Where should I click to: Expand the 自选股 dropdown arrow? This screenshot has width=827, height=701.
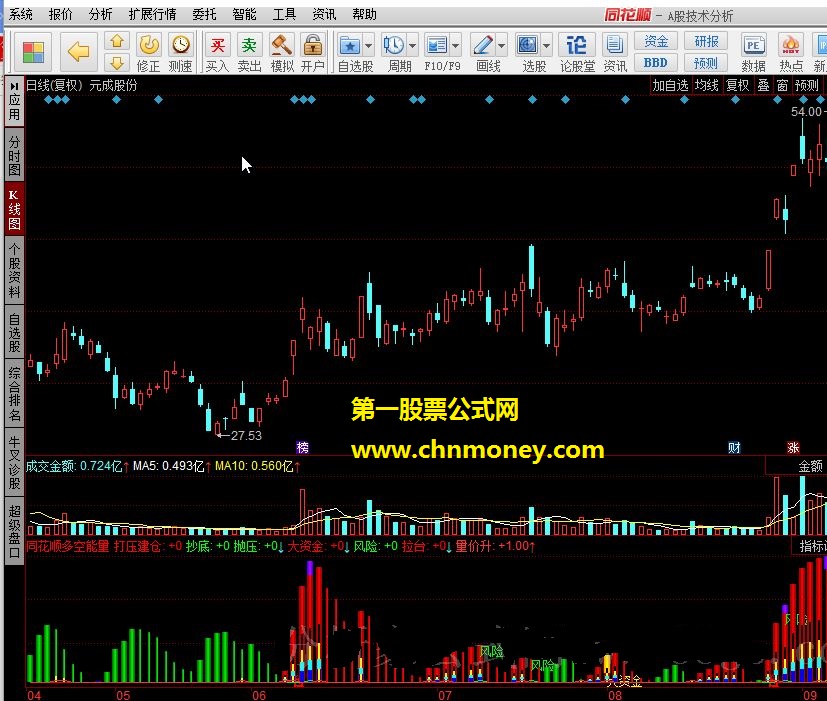click(369, 46)
